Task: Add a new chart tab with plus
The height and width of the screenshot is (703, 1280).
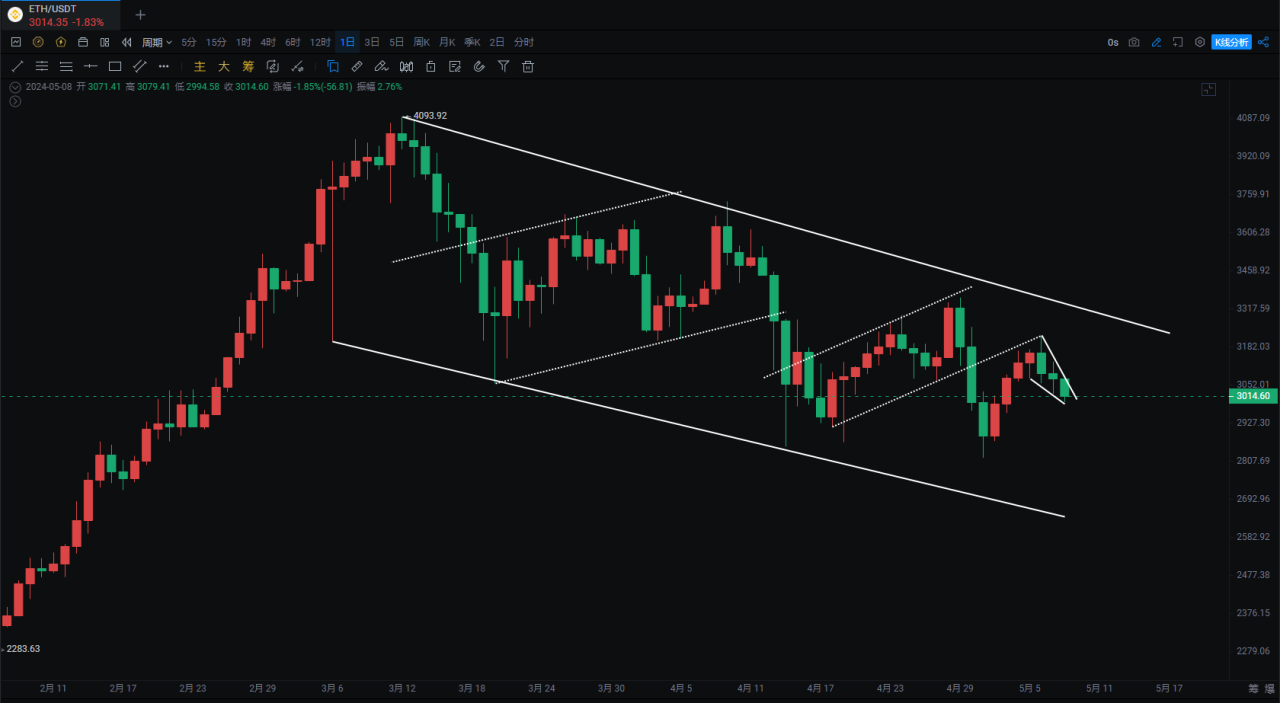Action: (x=140, y=15)
